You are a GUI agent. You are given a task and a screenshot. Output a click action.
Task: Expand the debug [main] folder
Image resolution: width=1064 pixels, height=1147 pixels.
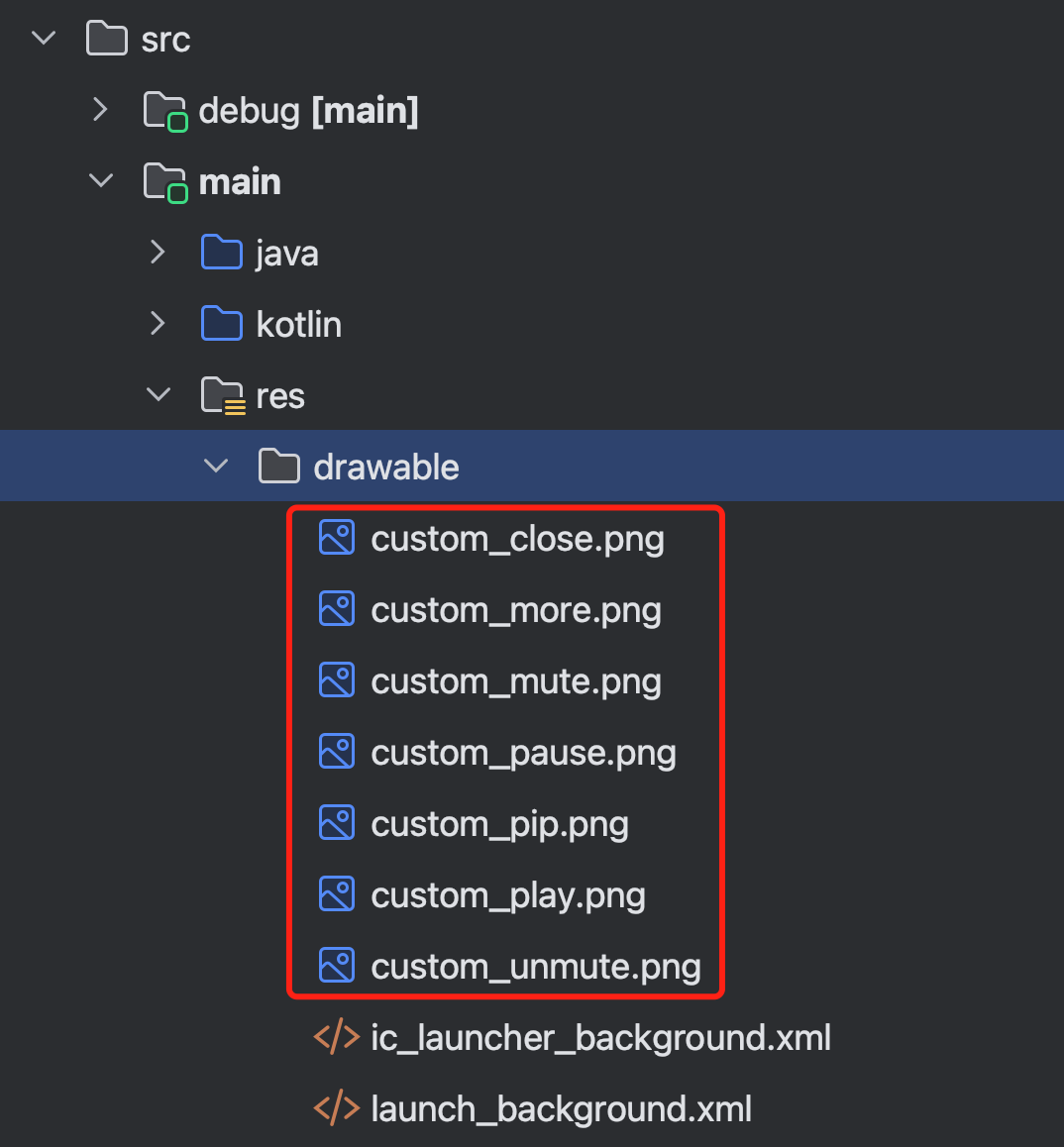click(101, 111)
